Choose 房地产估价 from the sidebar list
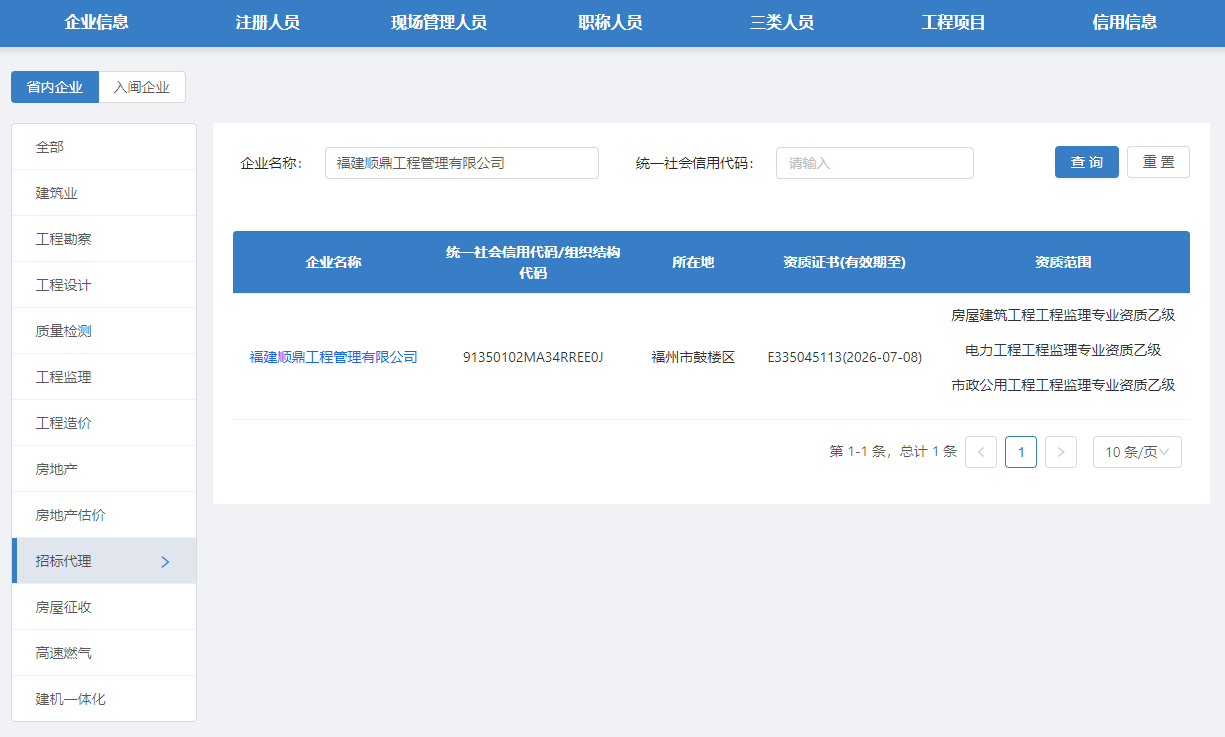 71,515
